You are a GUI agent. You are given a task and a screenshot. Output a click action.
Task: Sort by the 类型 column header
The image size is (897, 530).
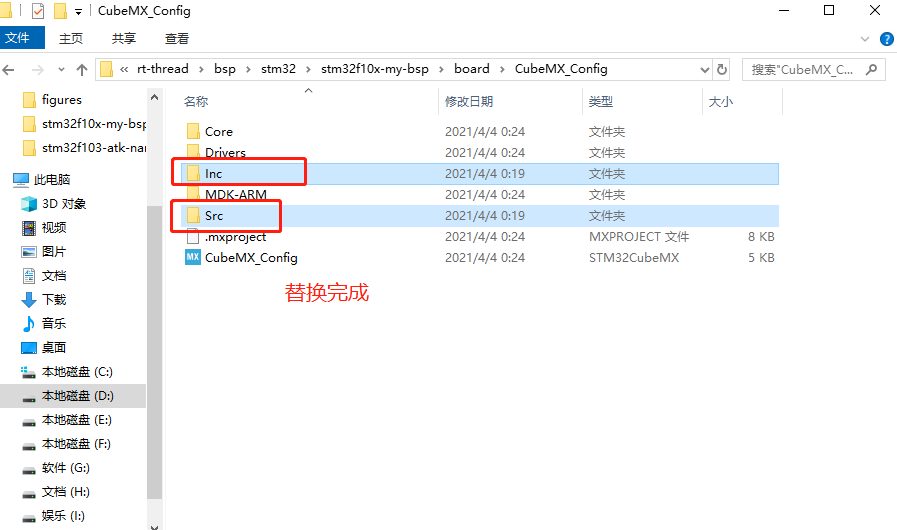pyautogui.click(x=601, y=101)
